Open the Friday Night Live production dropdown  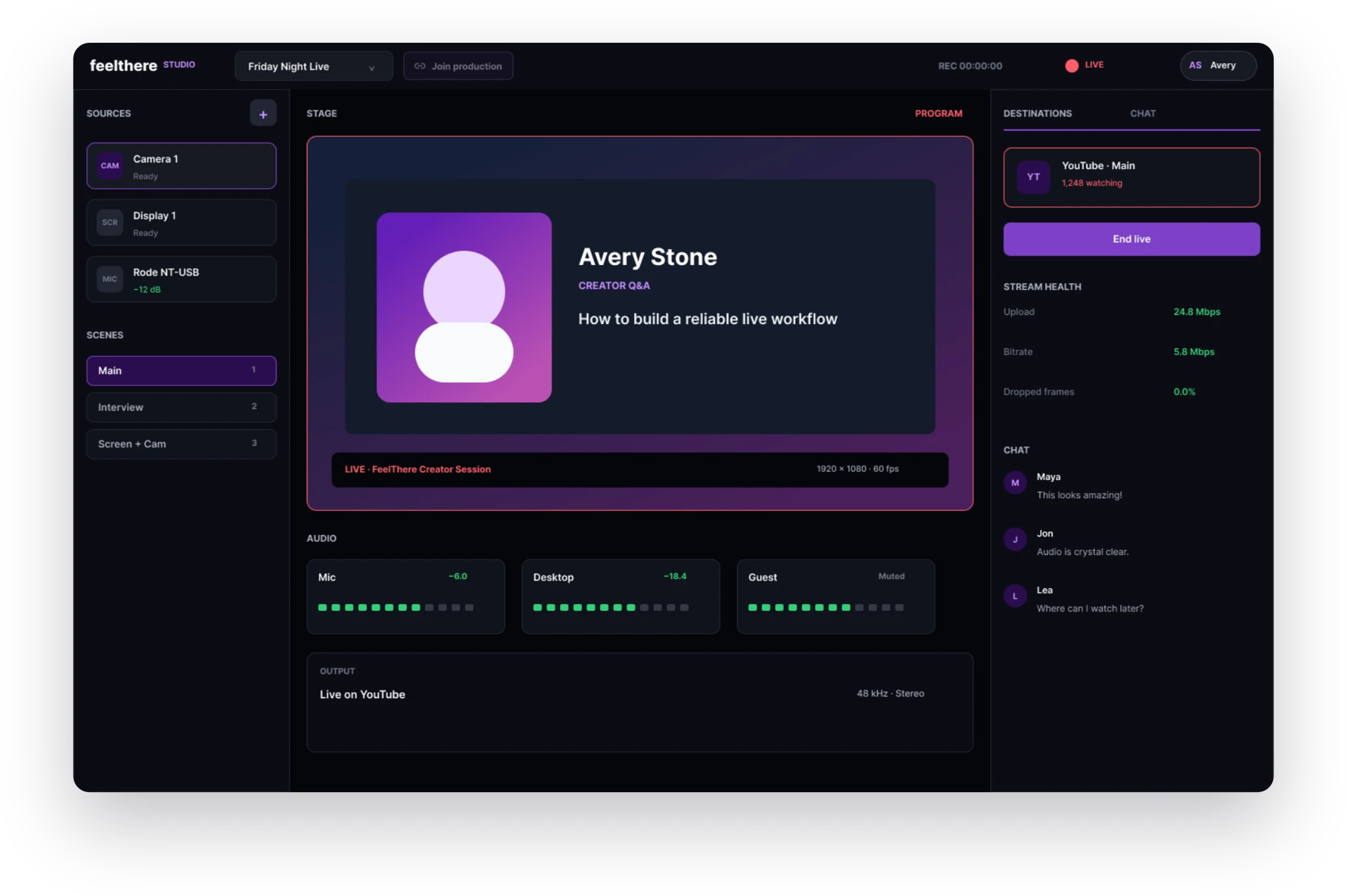(314, 66)
